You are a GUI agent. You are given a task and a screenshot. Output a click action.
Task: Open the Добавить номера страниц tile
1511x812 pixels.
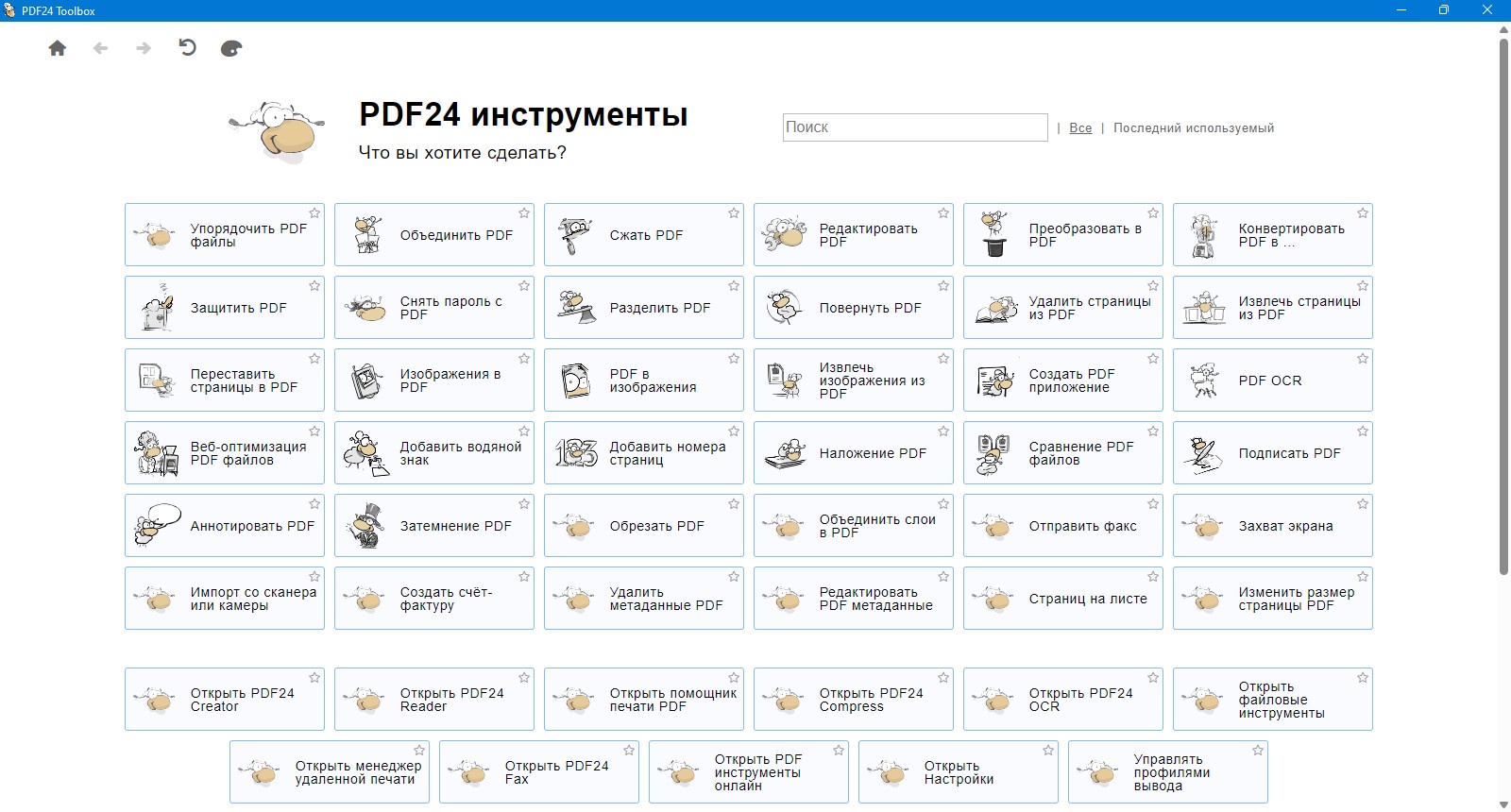pos(644,453)
